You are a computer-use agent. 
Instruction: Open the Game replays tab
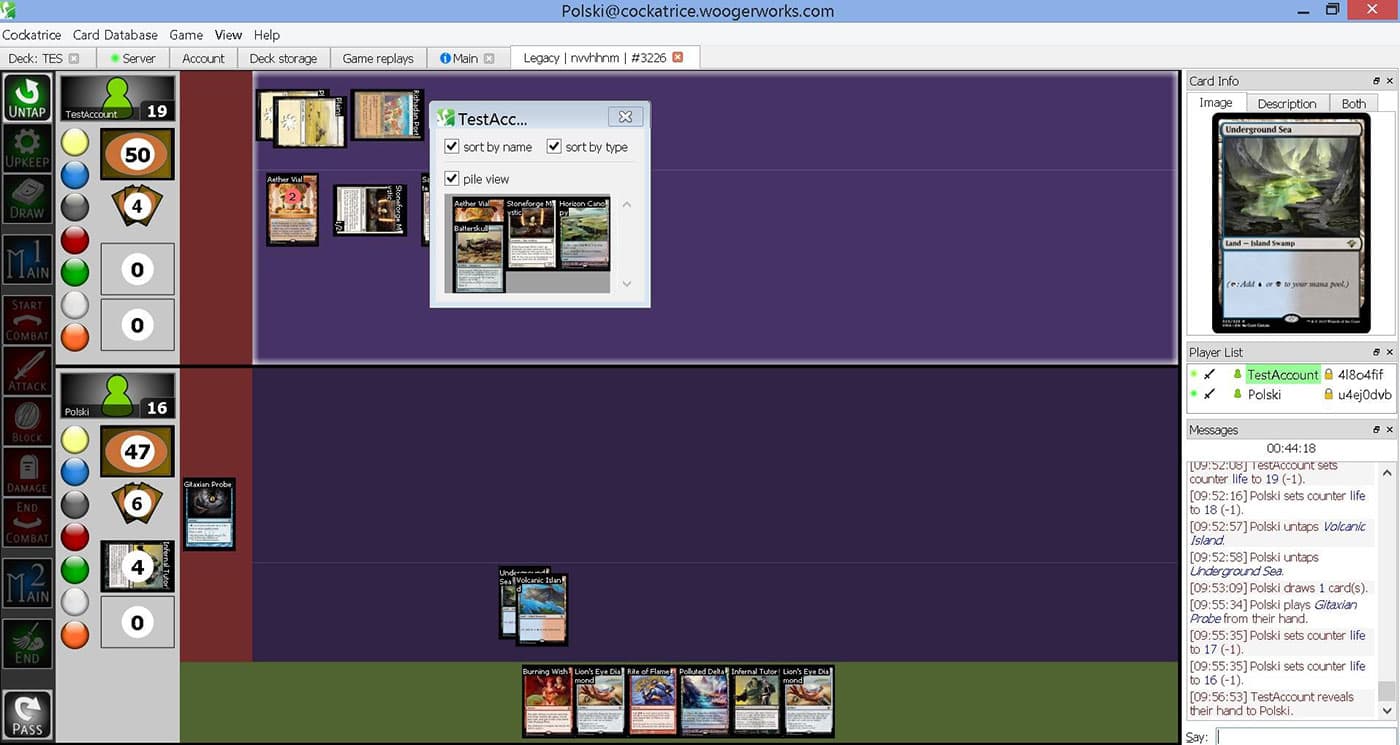pos(378,58)
